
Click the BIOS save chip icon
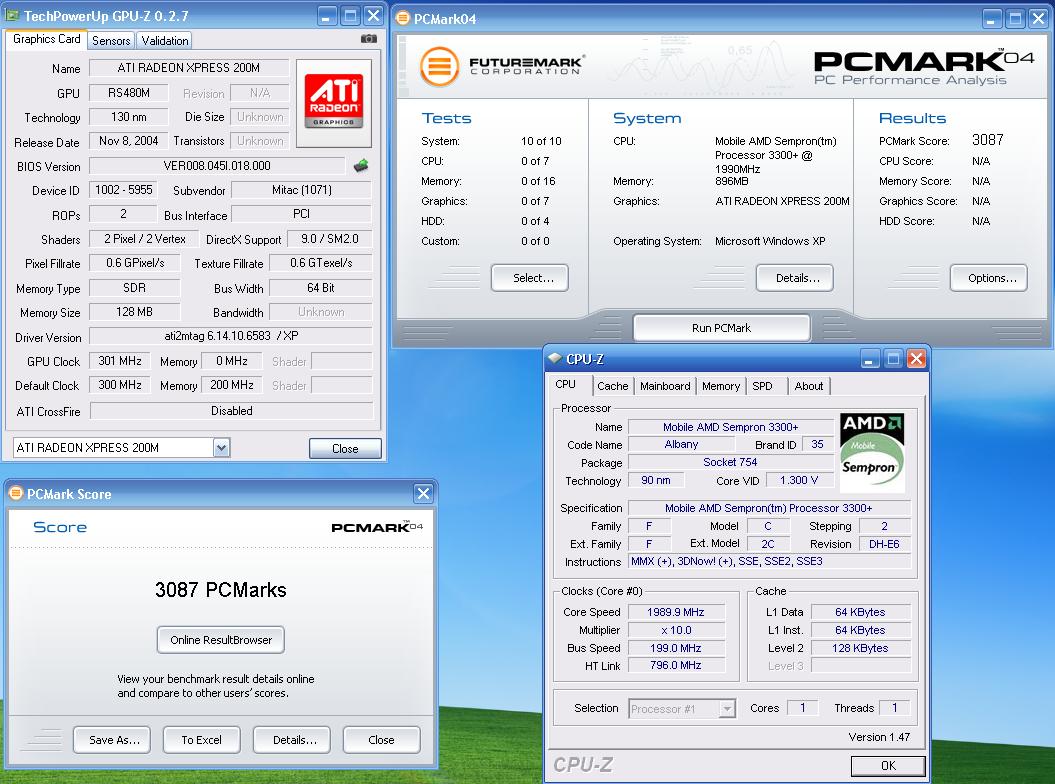point(361,165)
